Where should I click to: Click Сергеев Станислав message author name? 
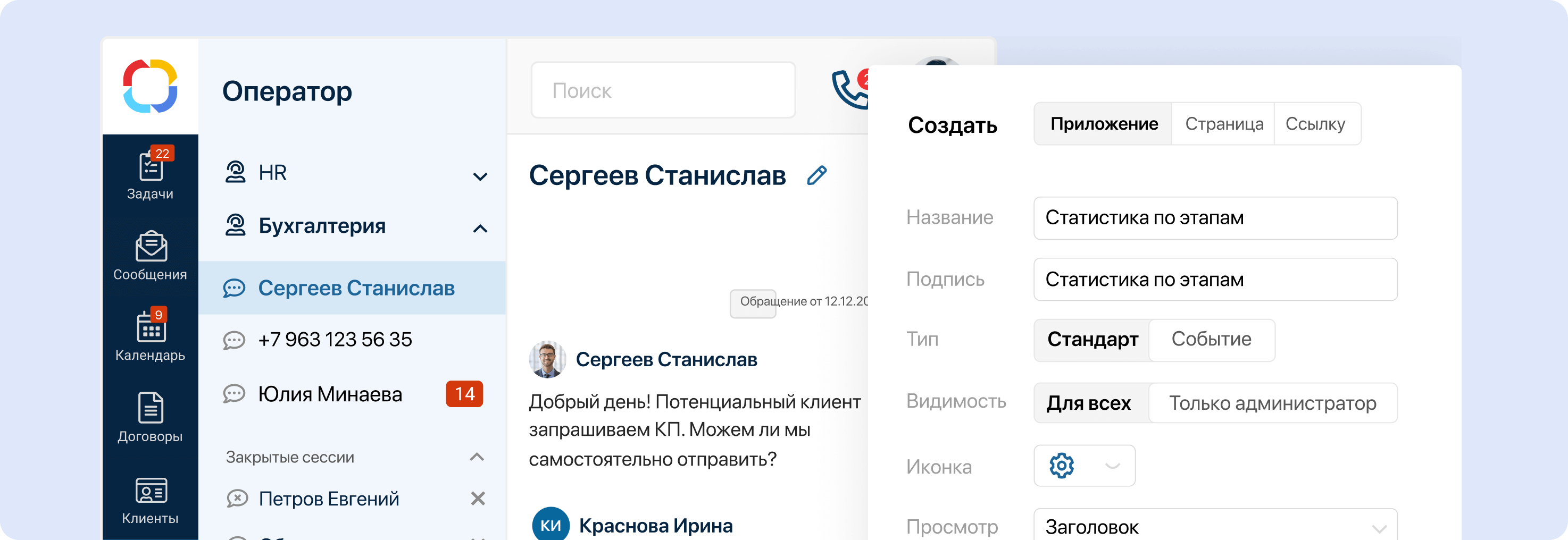[x=666, y=359]
